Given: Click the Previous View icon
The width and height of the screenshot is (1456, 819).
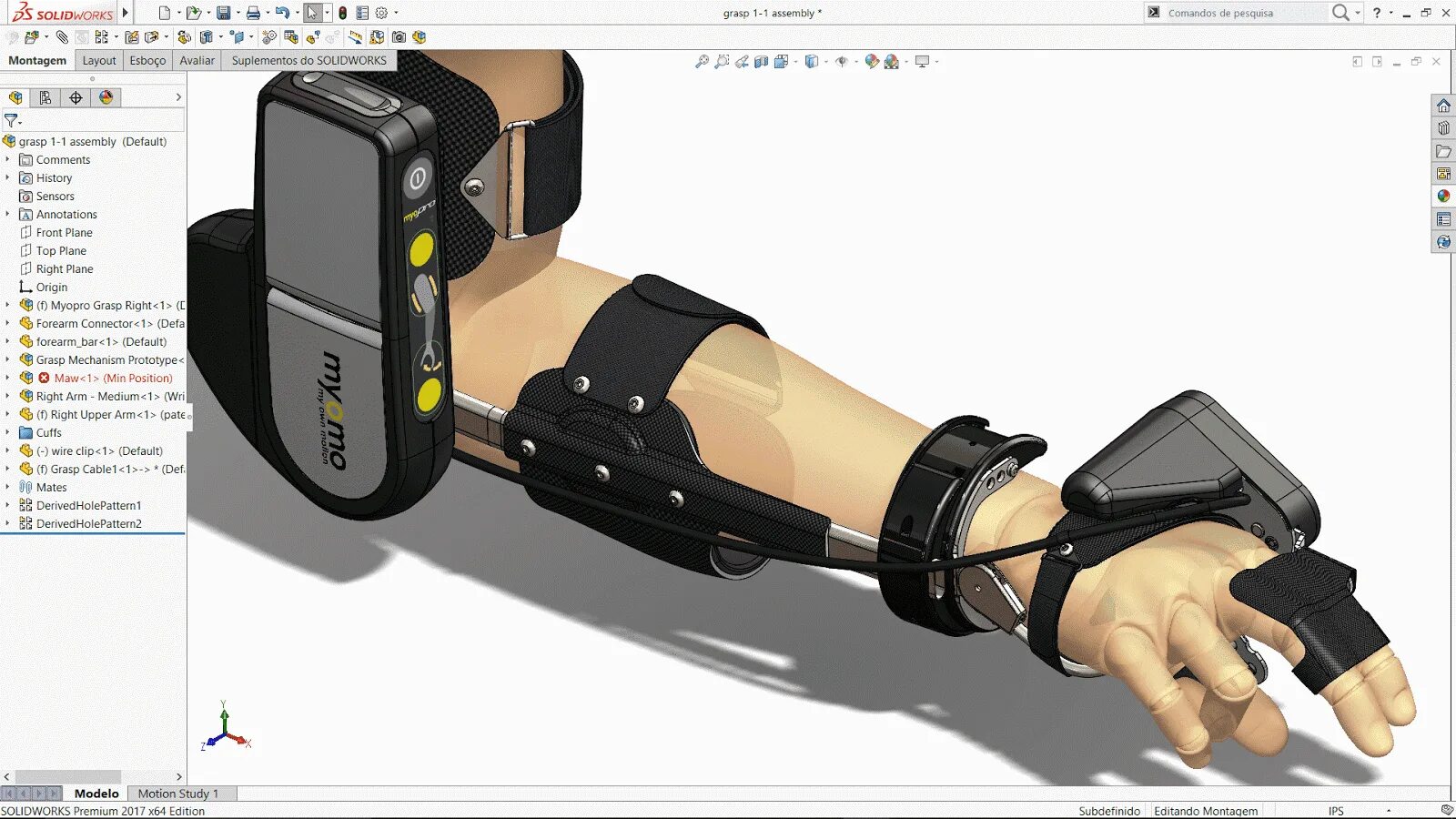Looking at the screenshot, I should [742, 62].
